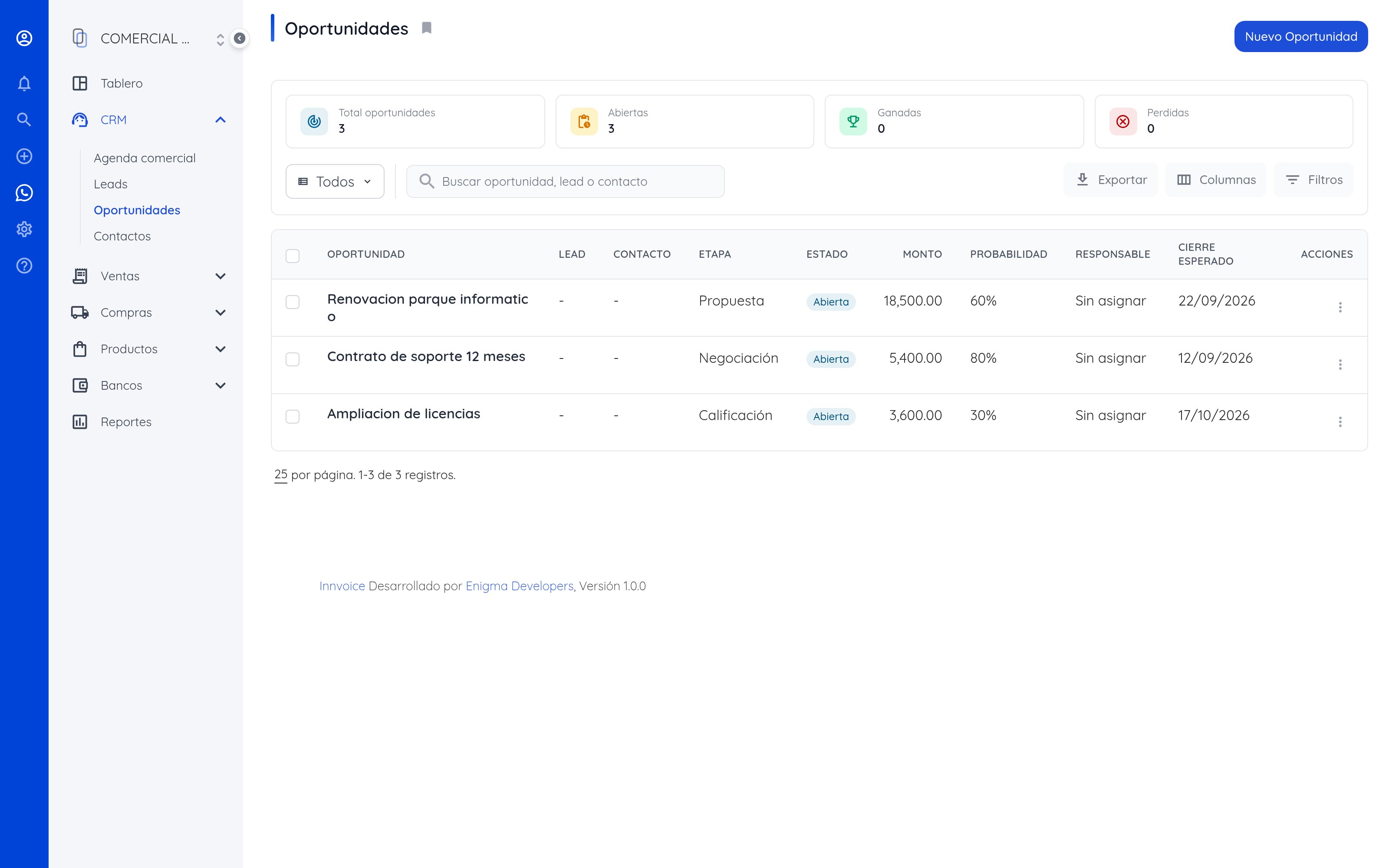Click the 18,500.00 amount cell
Screen dimensions: 1389x868
tap(912, 301)
